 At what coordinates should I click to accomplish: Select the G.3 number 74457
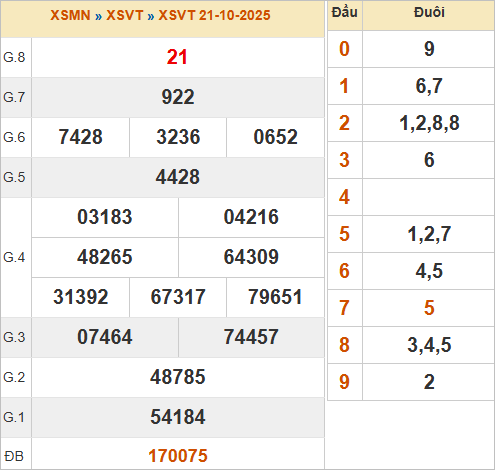[251, 337]
